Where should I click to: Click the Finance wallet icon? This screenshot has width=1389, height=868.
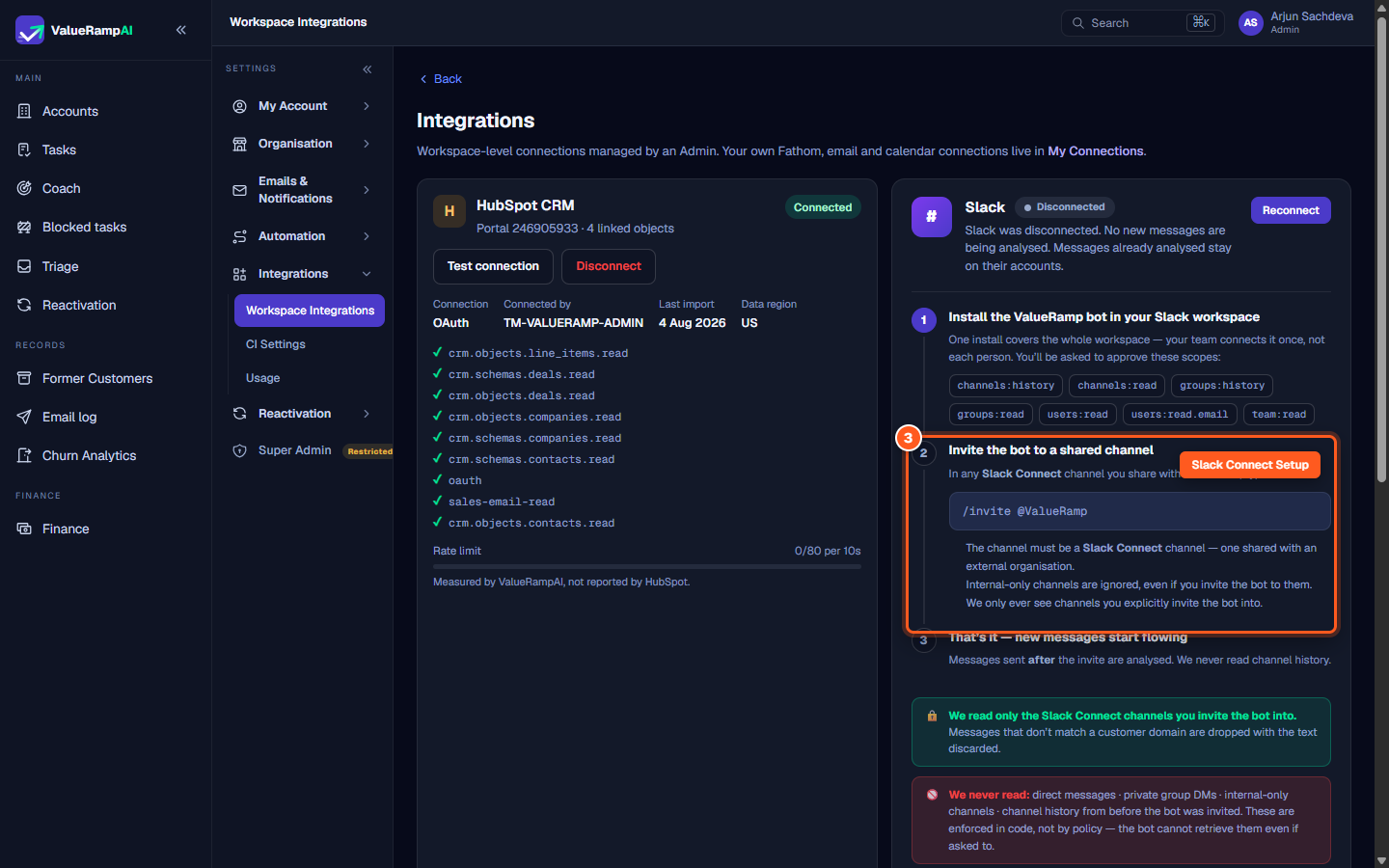tap(24, 529)
